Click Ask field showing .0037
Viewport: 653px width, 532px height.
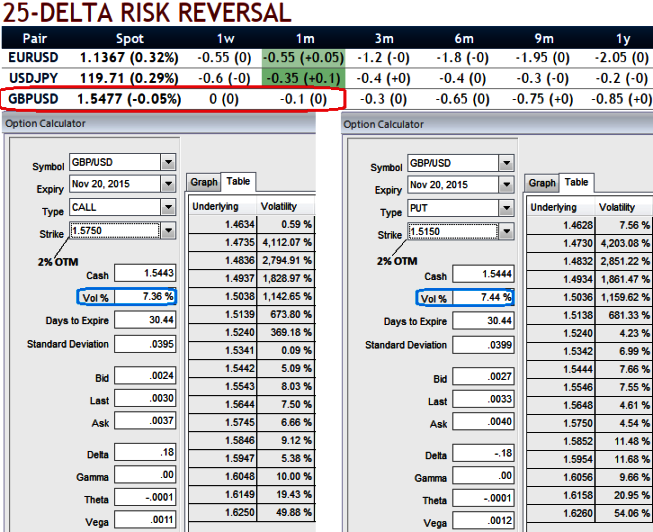coord(145,421)
